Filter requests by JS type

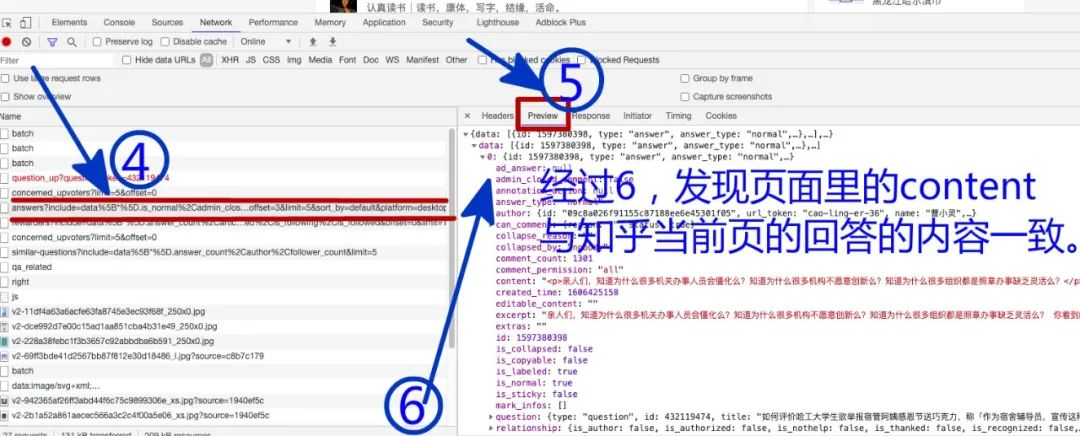point(251,60)
